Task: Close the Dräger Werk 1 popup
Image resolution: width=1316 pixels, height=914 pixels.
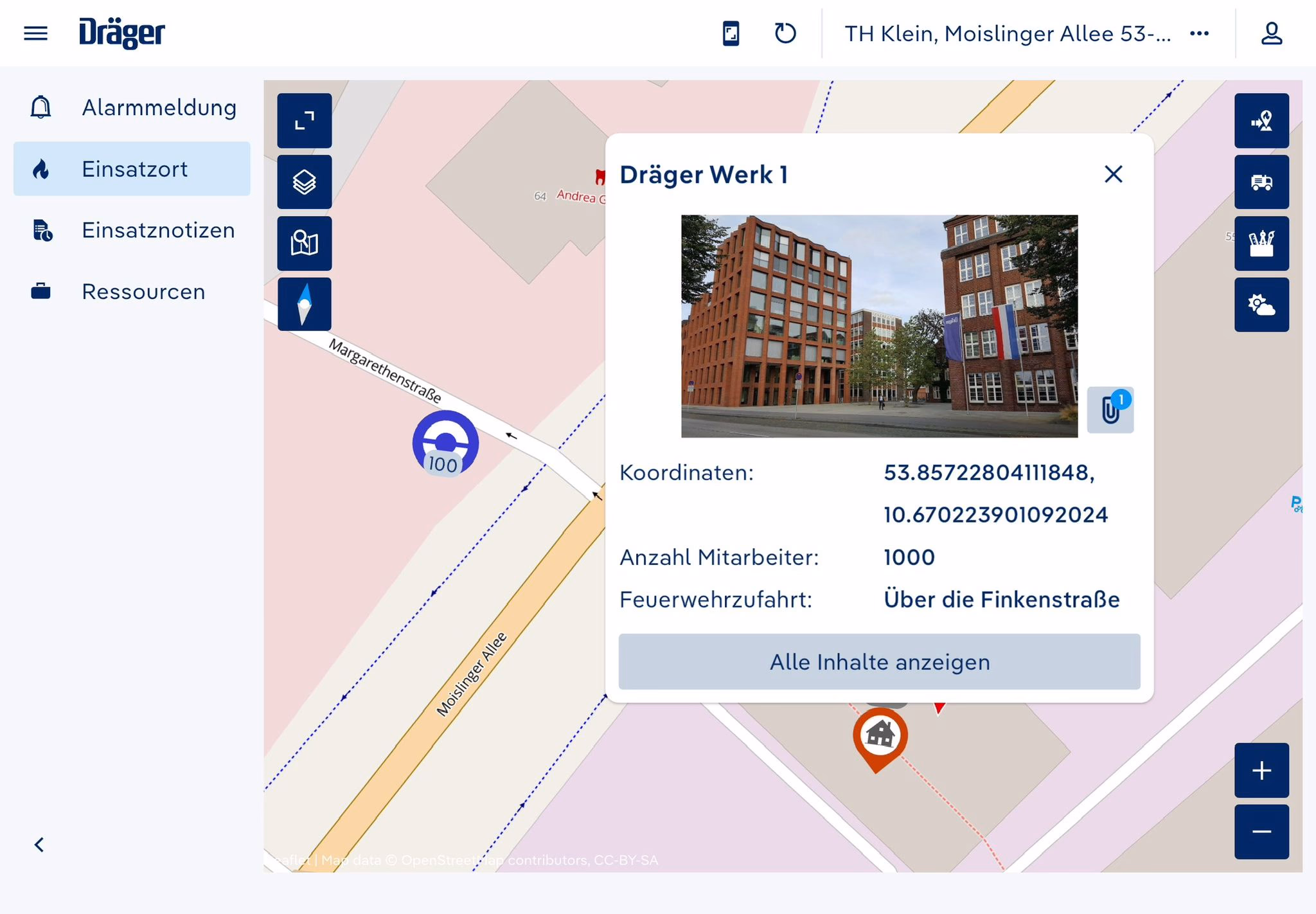Action: tap(1114, 174)
